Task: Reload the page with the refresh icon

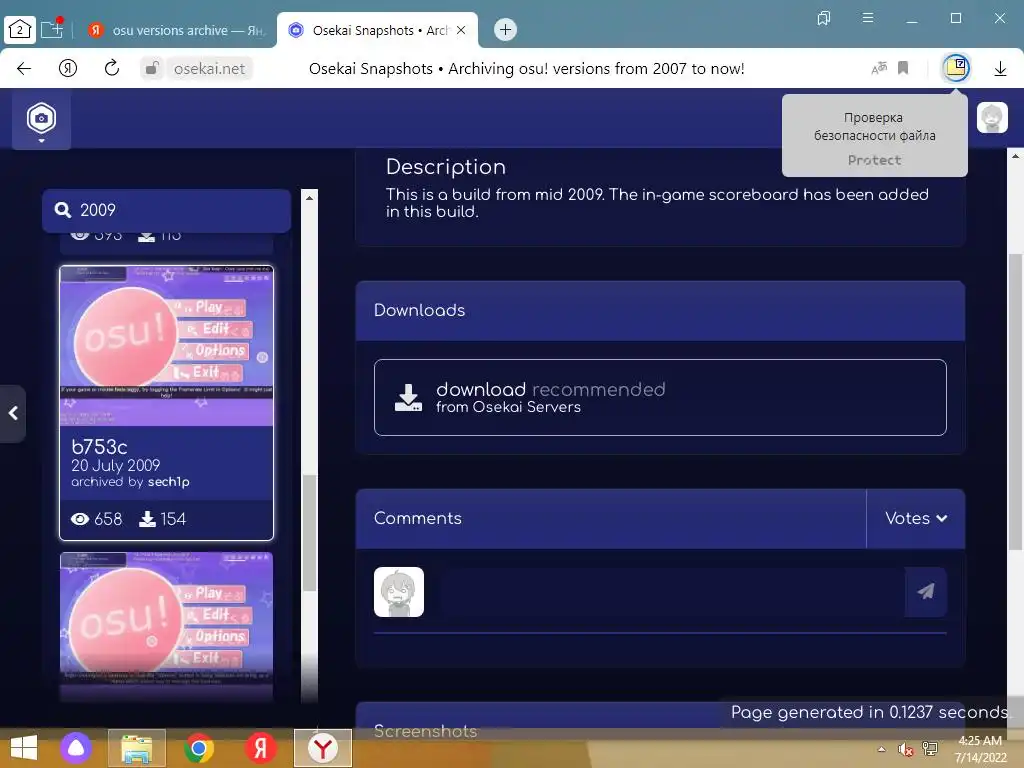Action: coord(112,68)
